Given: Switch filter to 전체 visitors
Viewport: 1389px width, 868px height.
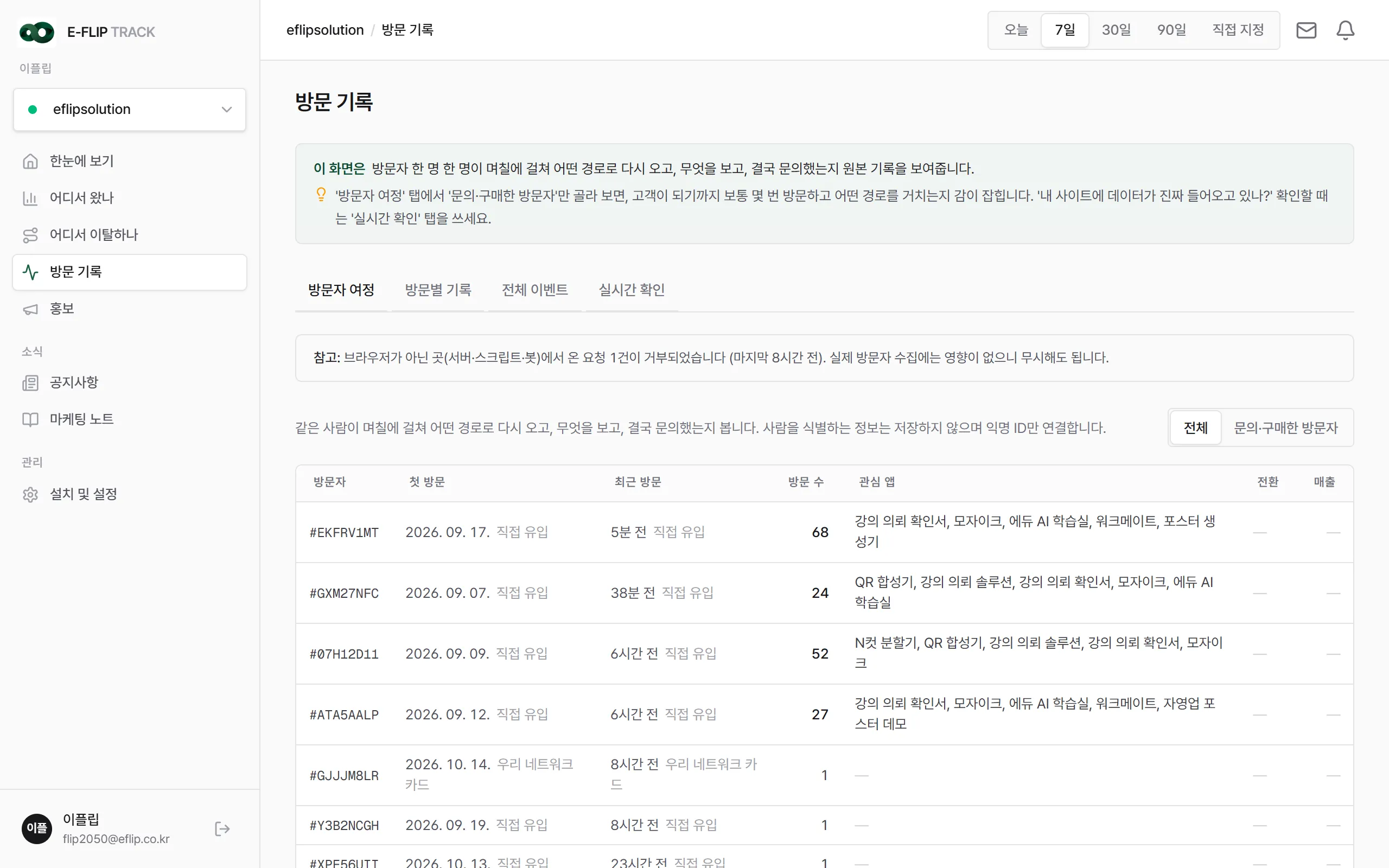Looking at the screenshot, I should pos(1196,427).
